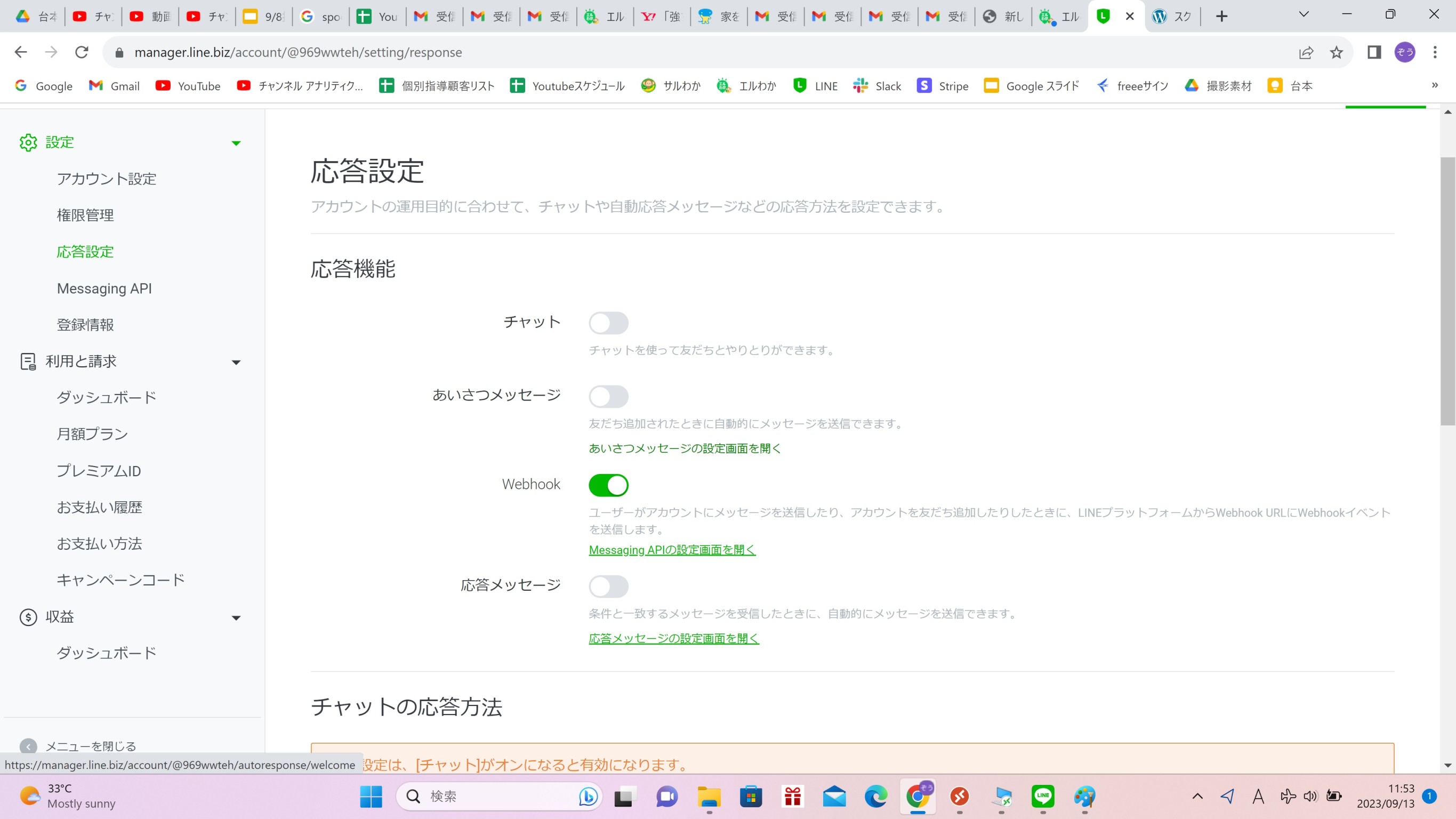Open 登録情報 in the sidebar
This screenshot has width=1456, height=819.
[x=85, y=325]
